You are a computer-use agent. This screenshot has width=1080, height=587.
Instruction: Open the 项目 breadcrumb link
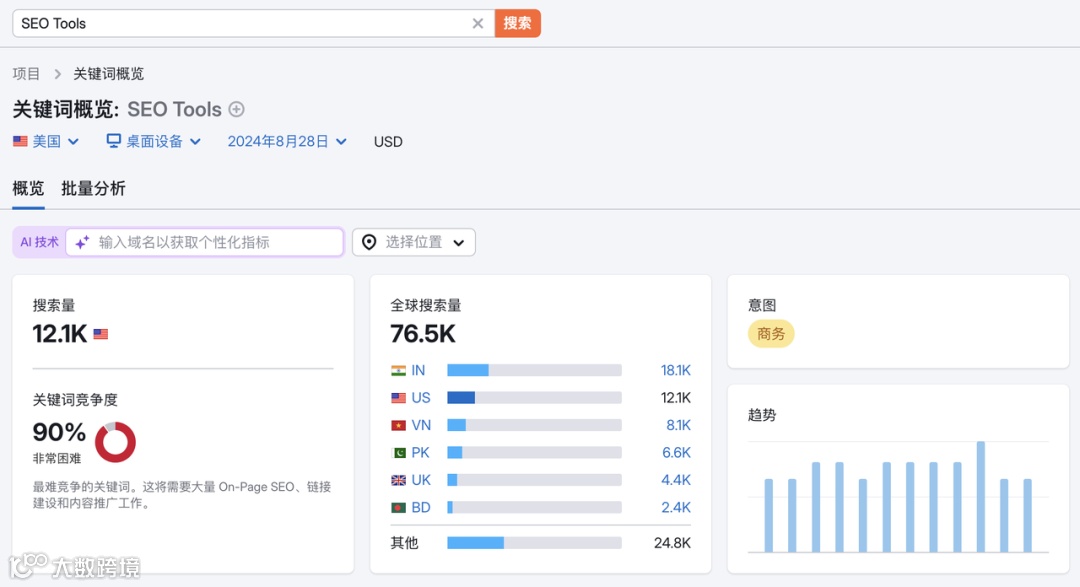pyautogui.click(x=26, y=74)
